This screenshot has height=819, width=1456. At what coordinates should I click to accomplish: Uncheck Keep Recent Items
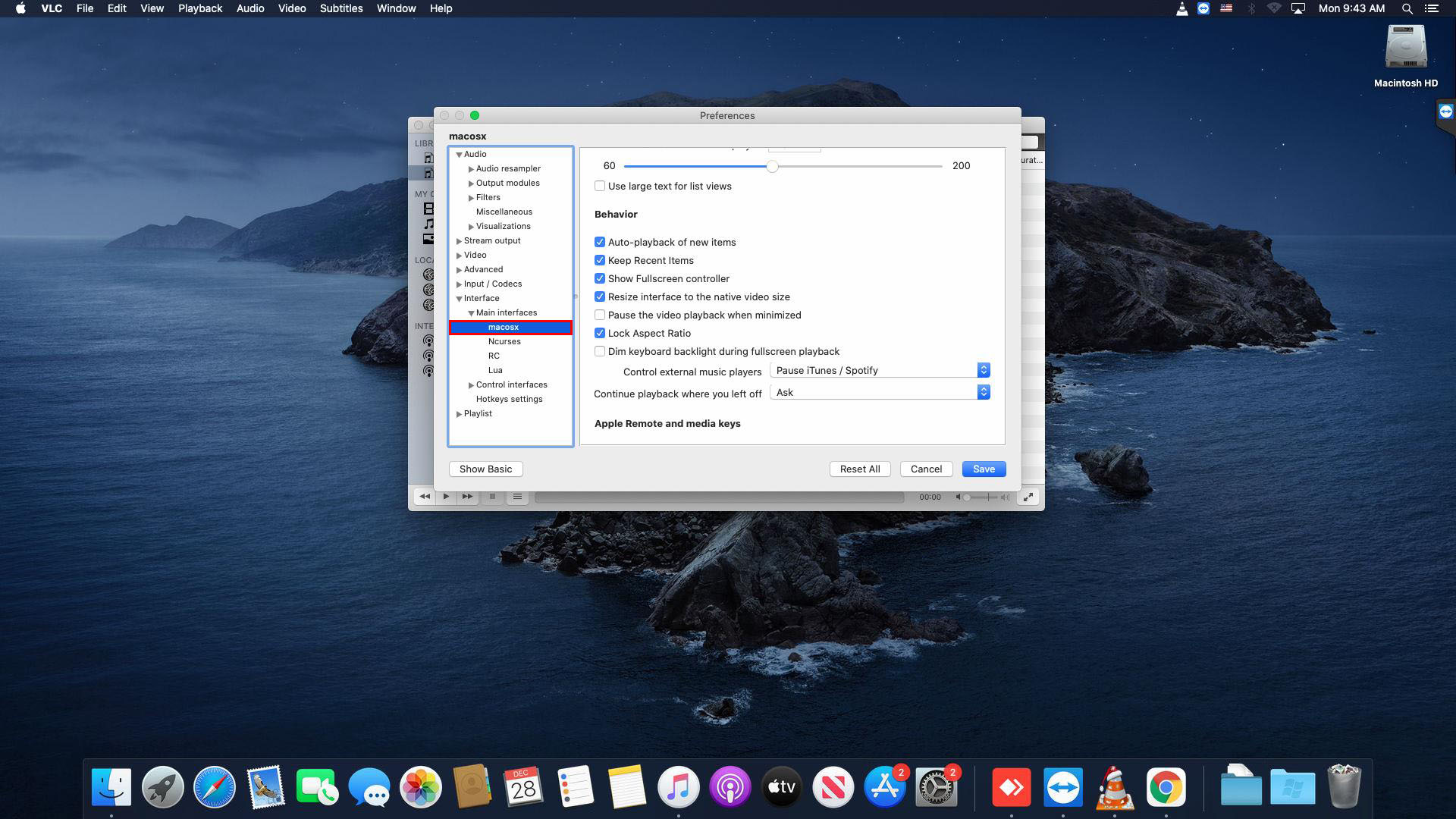600,260
